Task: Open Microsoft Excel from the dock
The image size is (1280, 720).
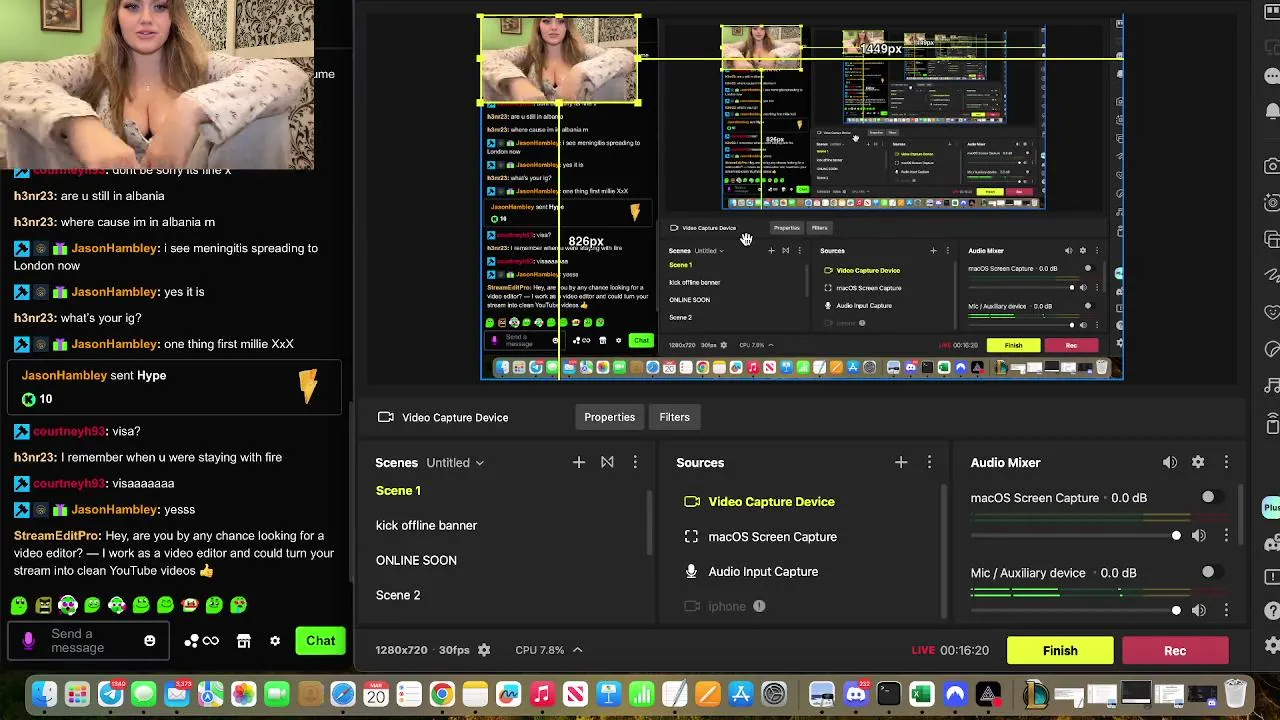Action: 921,694
